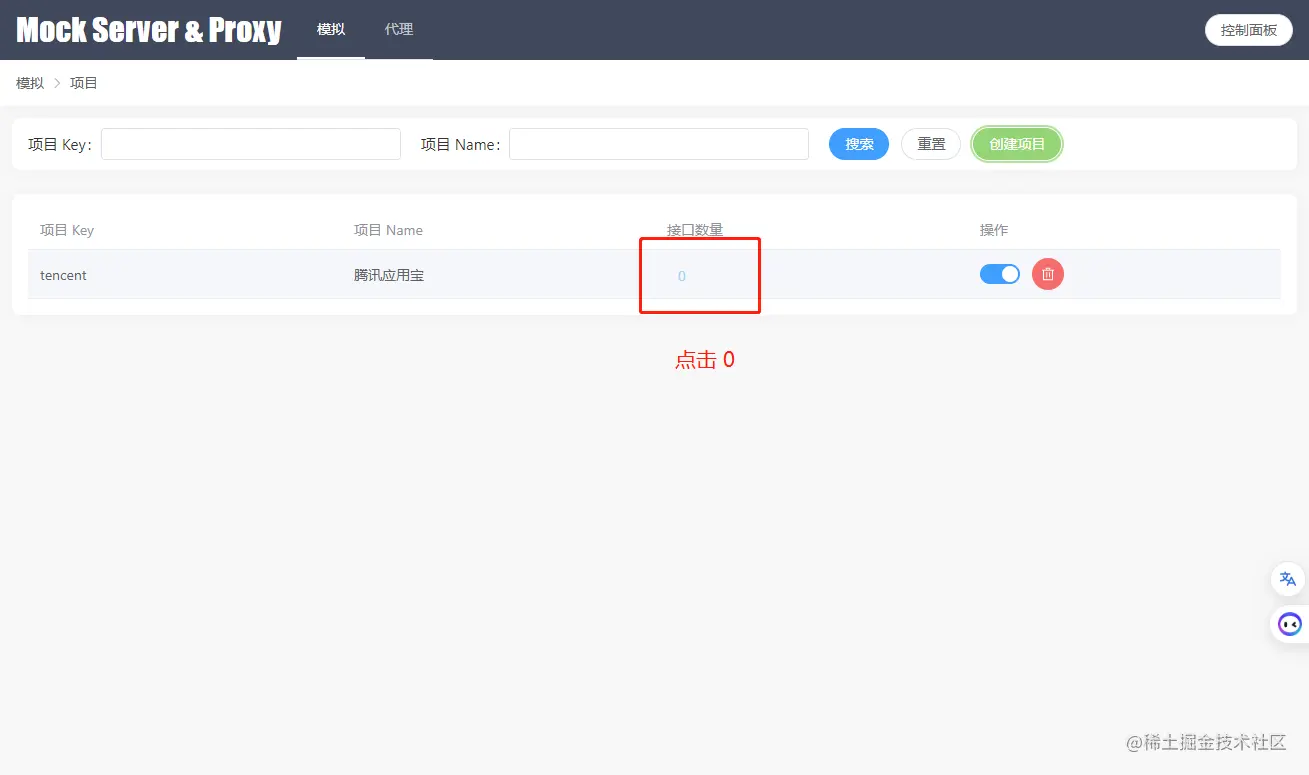Image resolution: width=1309 pixels, height=775 pixels.
Task: Click the Mock Server & Proxy logo title
Action: pyautogui.click(x=149, y=30)
